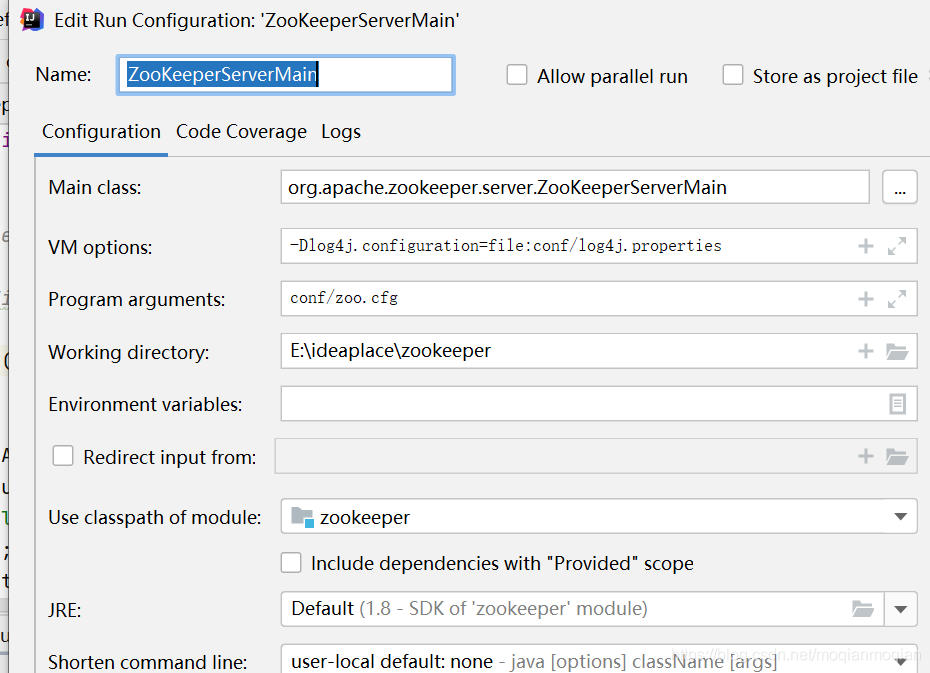Insert macro plus icon in Working directory
The width and height of the screenshot is (930, 673).
click(x=866, y=351)
